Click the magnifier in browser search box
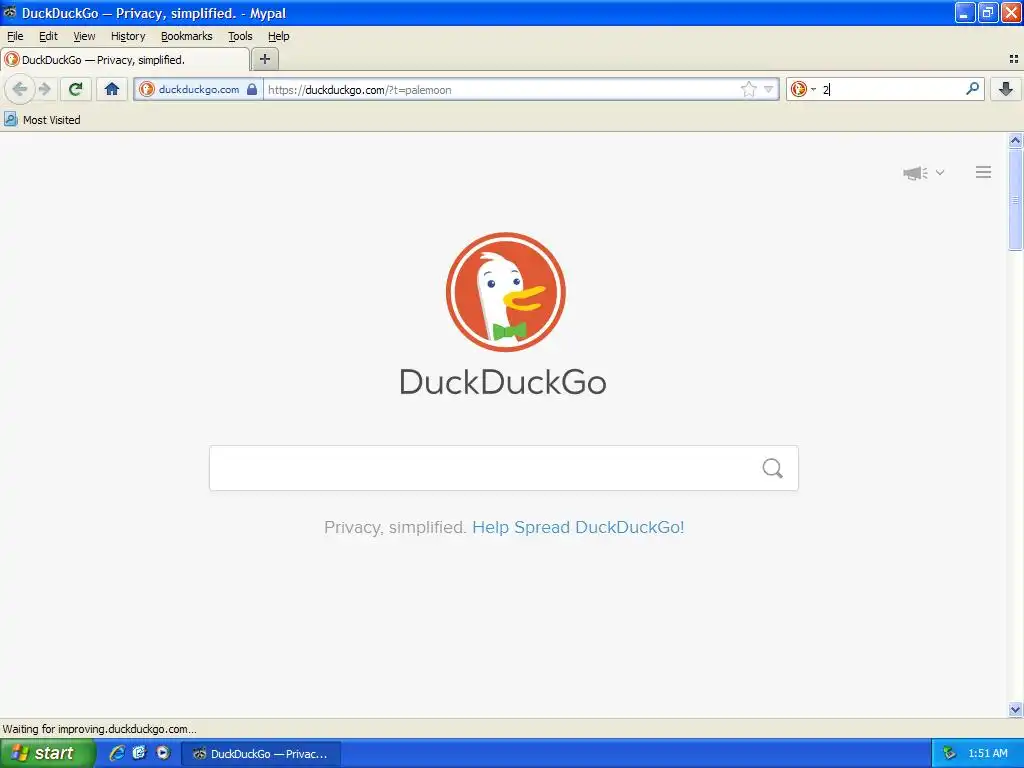The height and width of the screenshot is (768, 1024). point(972,89)
